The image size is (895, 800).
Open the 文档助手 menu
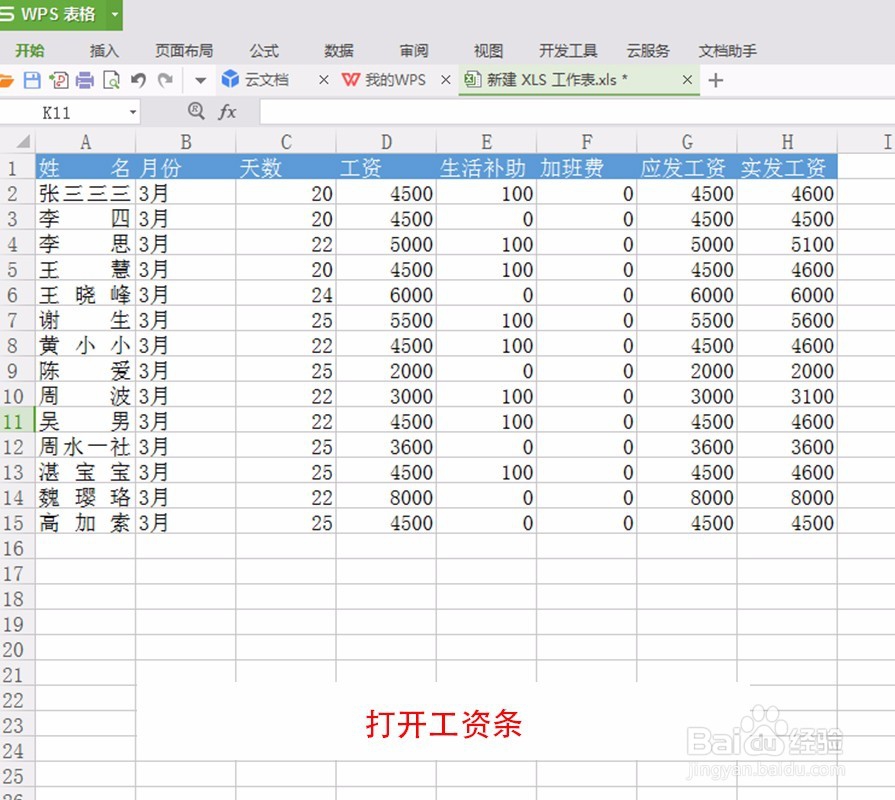(728, 50)
